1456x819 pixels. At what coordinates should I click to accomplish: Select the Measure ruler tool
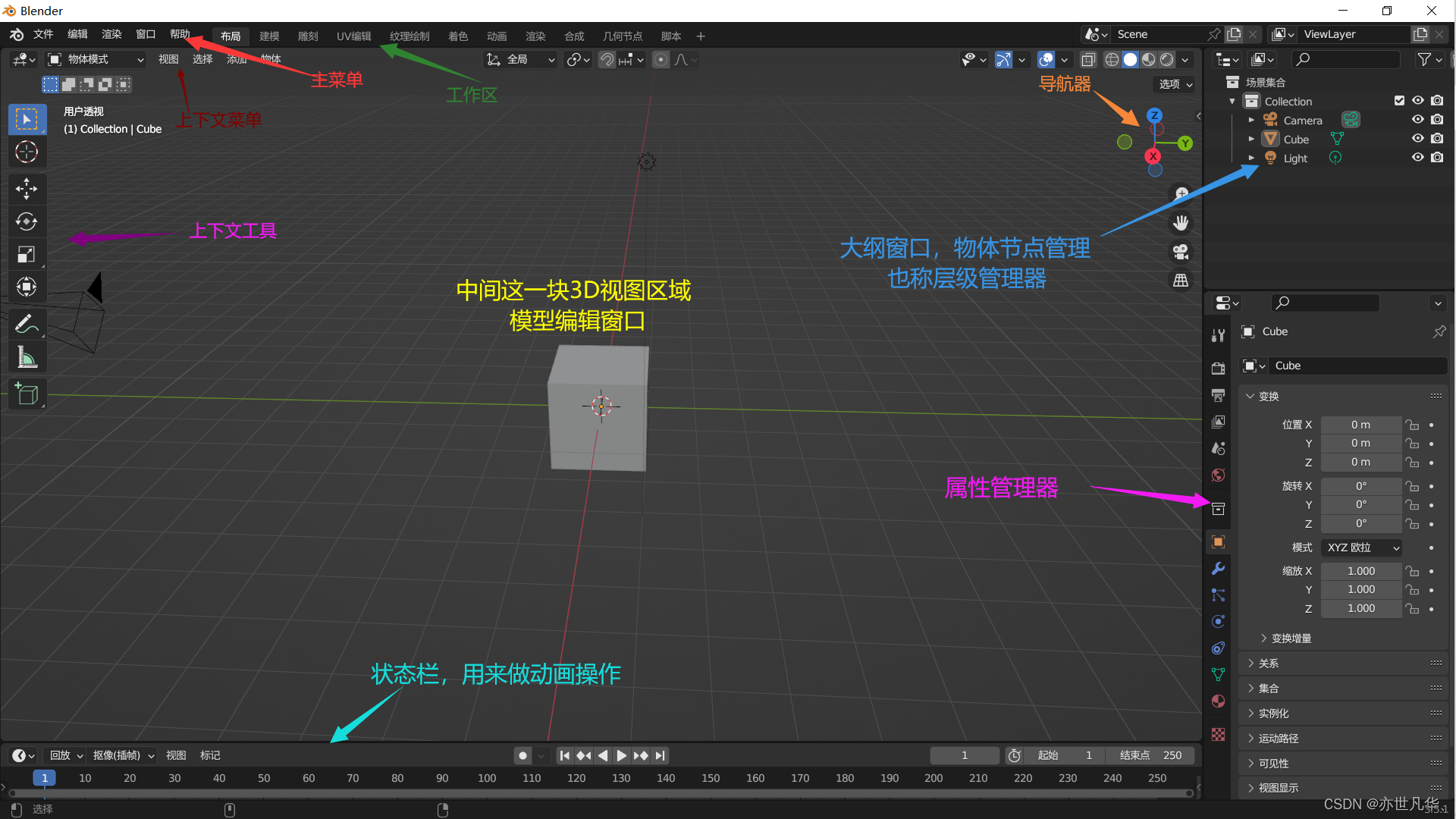27,357
